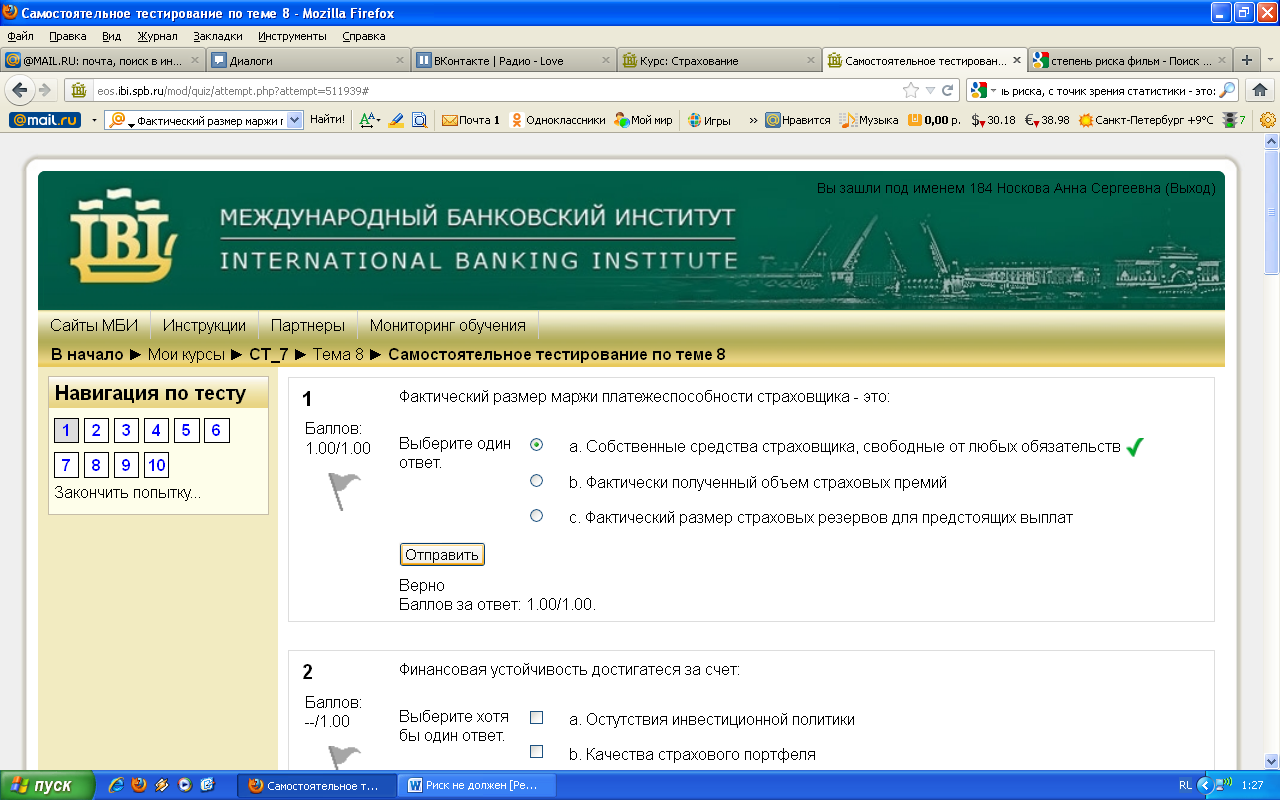Flag question 1 with the flag icon
Image resolution: width=1280 pixels, height=800 pixels.
(x=343, y=490)
